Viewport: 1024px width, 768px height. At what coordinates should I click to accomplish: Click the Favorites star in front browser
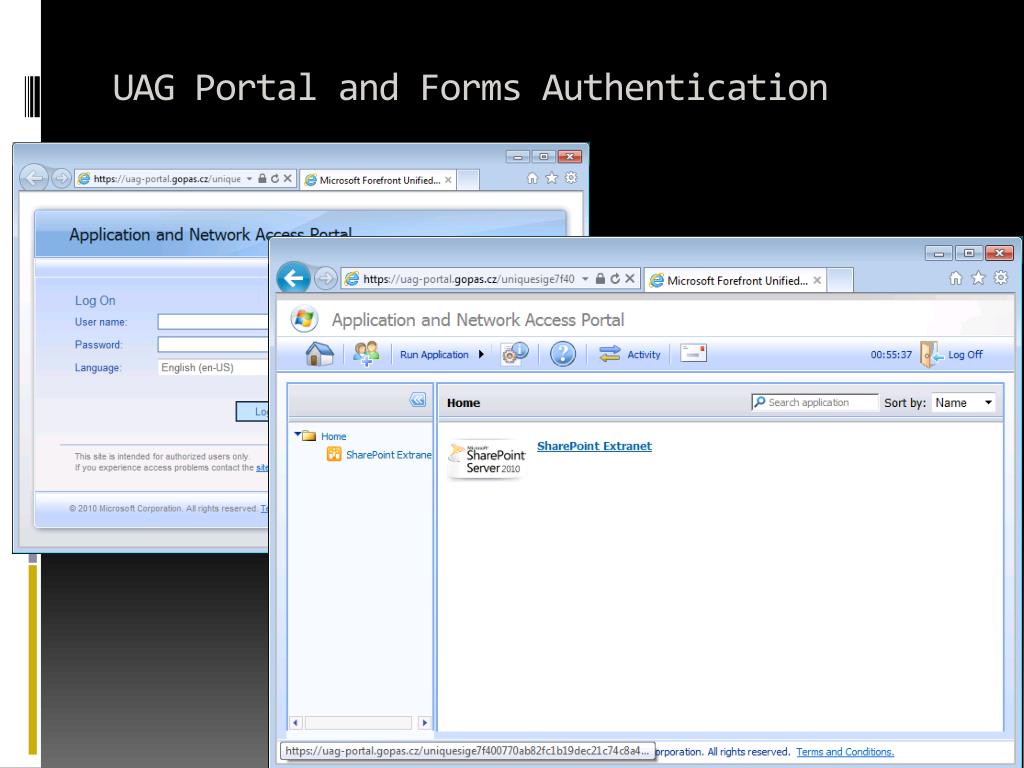[x=978, y=279]
